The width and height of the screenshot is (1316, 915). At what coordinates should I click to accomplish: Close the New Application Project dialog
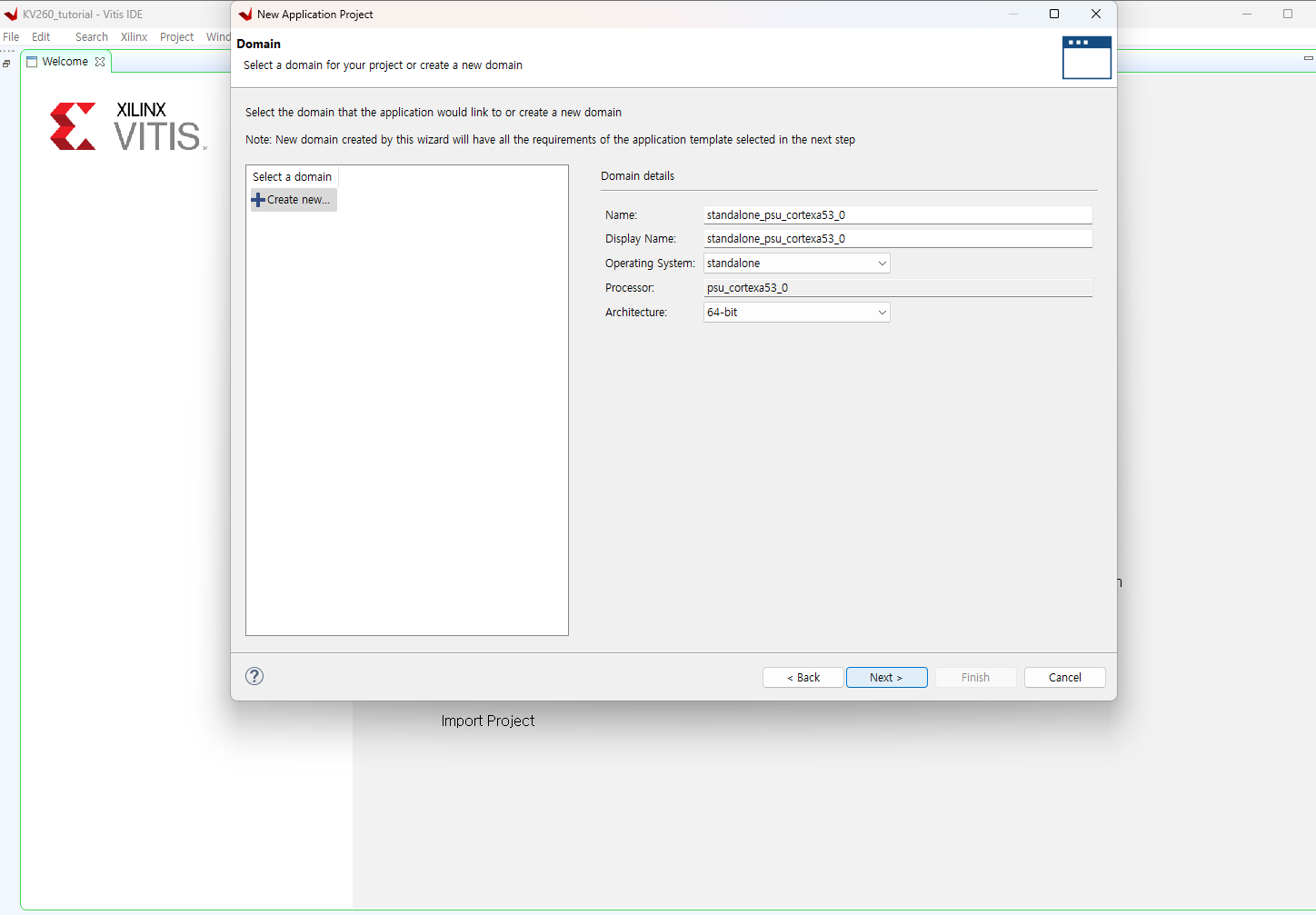click(1096, 14)
